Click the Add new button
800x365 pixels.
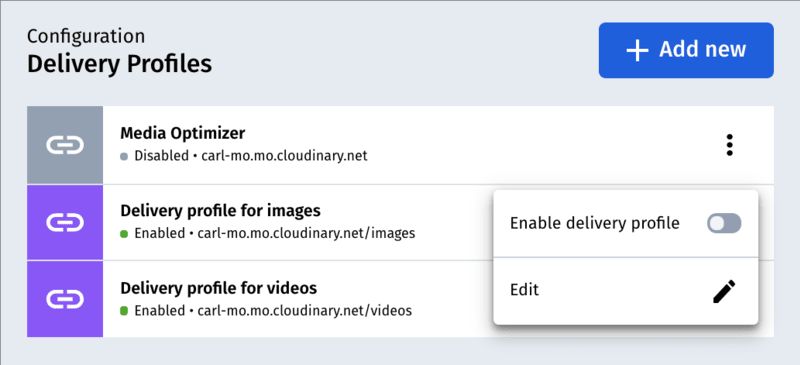(x=686, y=50)
